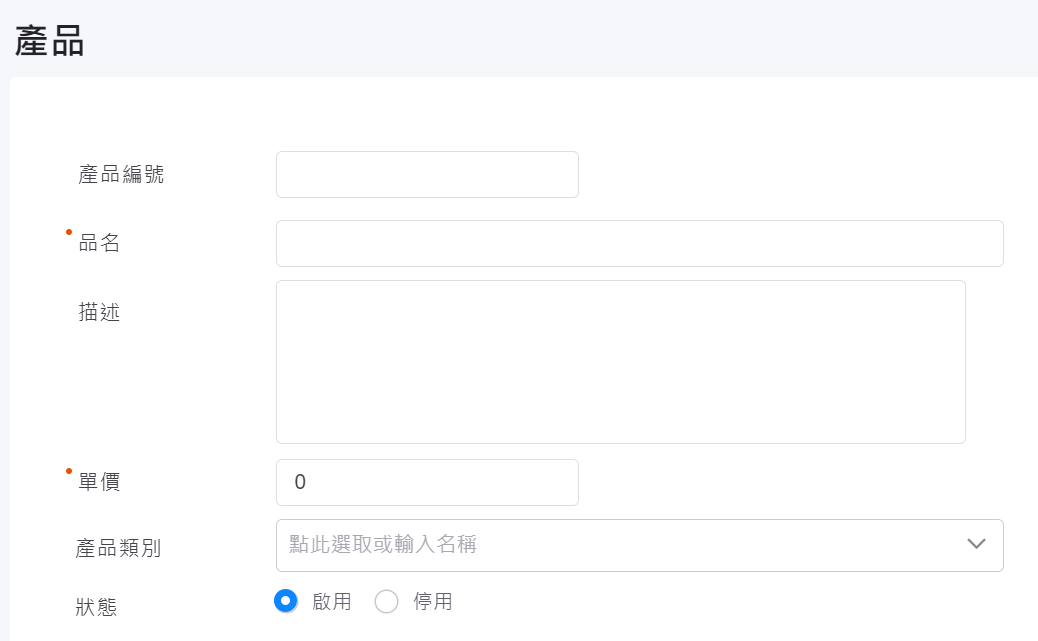
Task: Focus the 品名 text box
Action: 639,244
